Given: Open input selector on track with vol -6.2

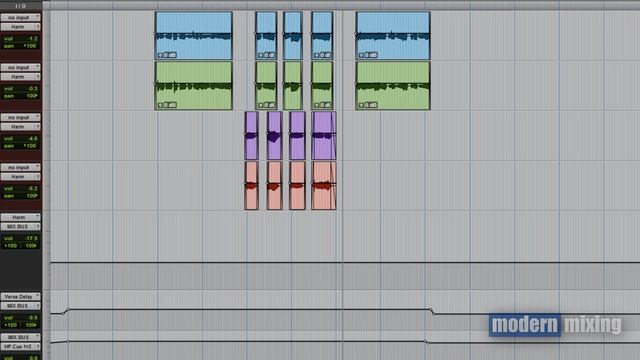Looking at the screenshot, I should [20, 167].
